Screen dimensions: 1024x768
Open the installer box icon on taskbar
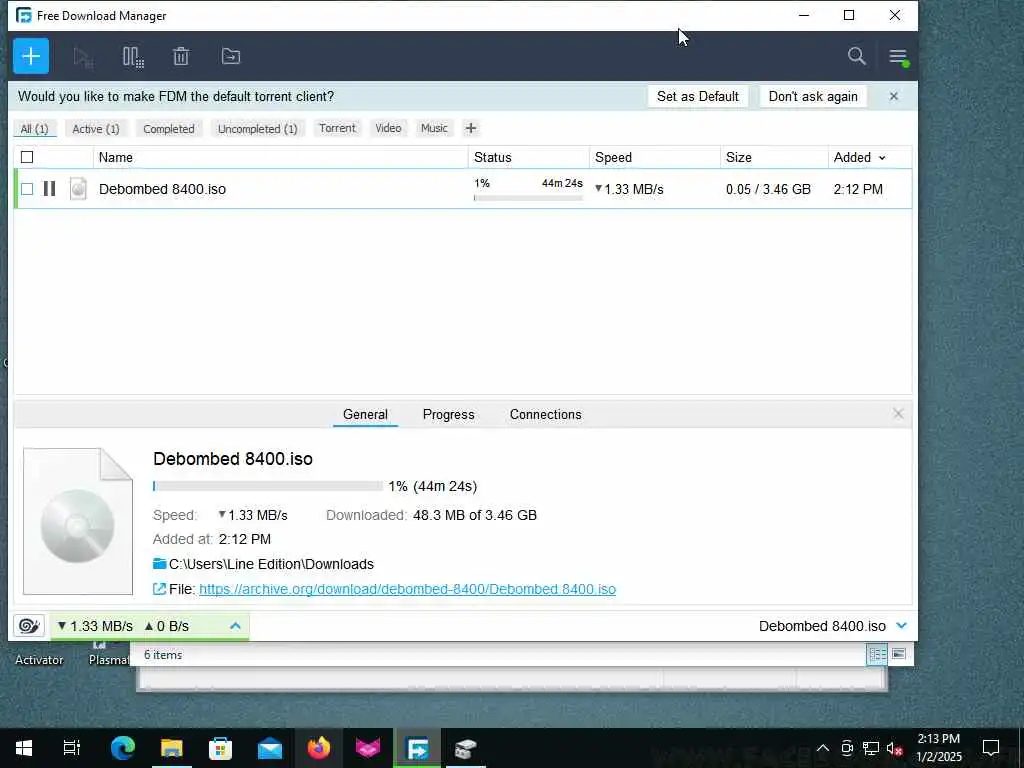click(x=466, y=748)
